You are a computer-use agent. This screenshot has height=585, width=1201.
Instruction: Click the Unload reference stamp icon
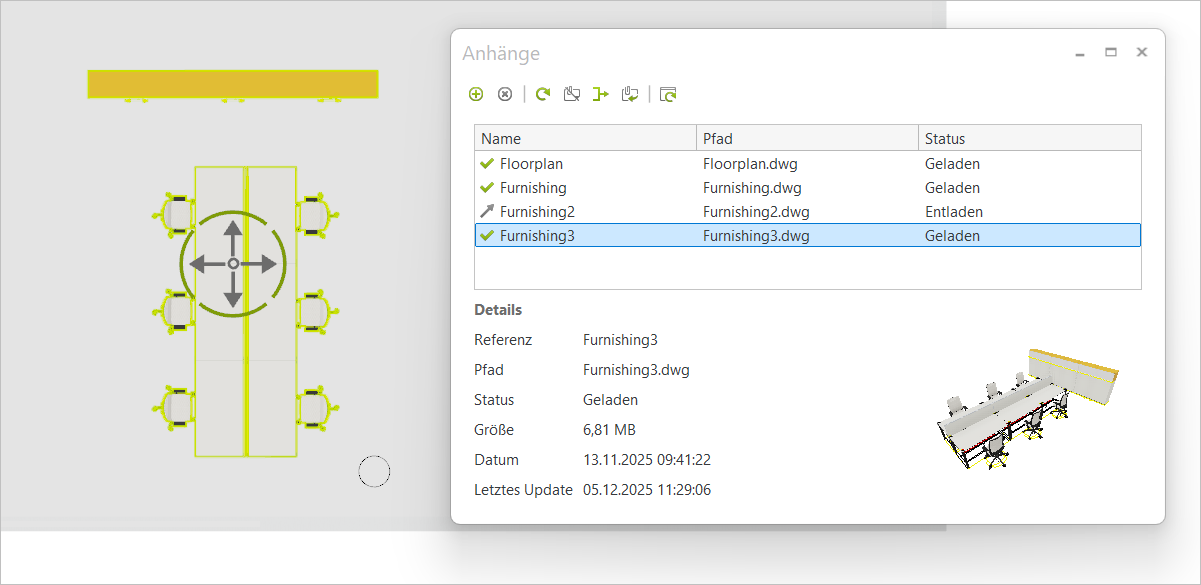point(572,93)
